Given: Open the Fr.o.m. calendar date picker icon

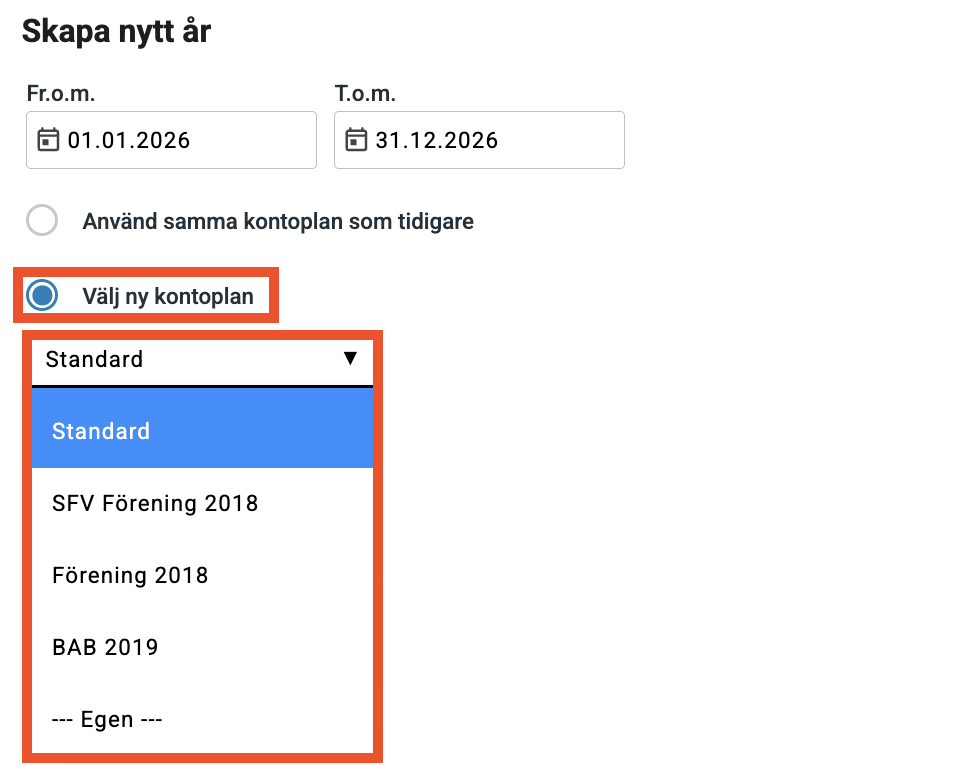Looking at the screenshot, I should coord(48,140).
